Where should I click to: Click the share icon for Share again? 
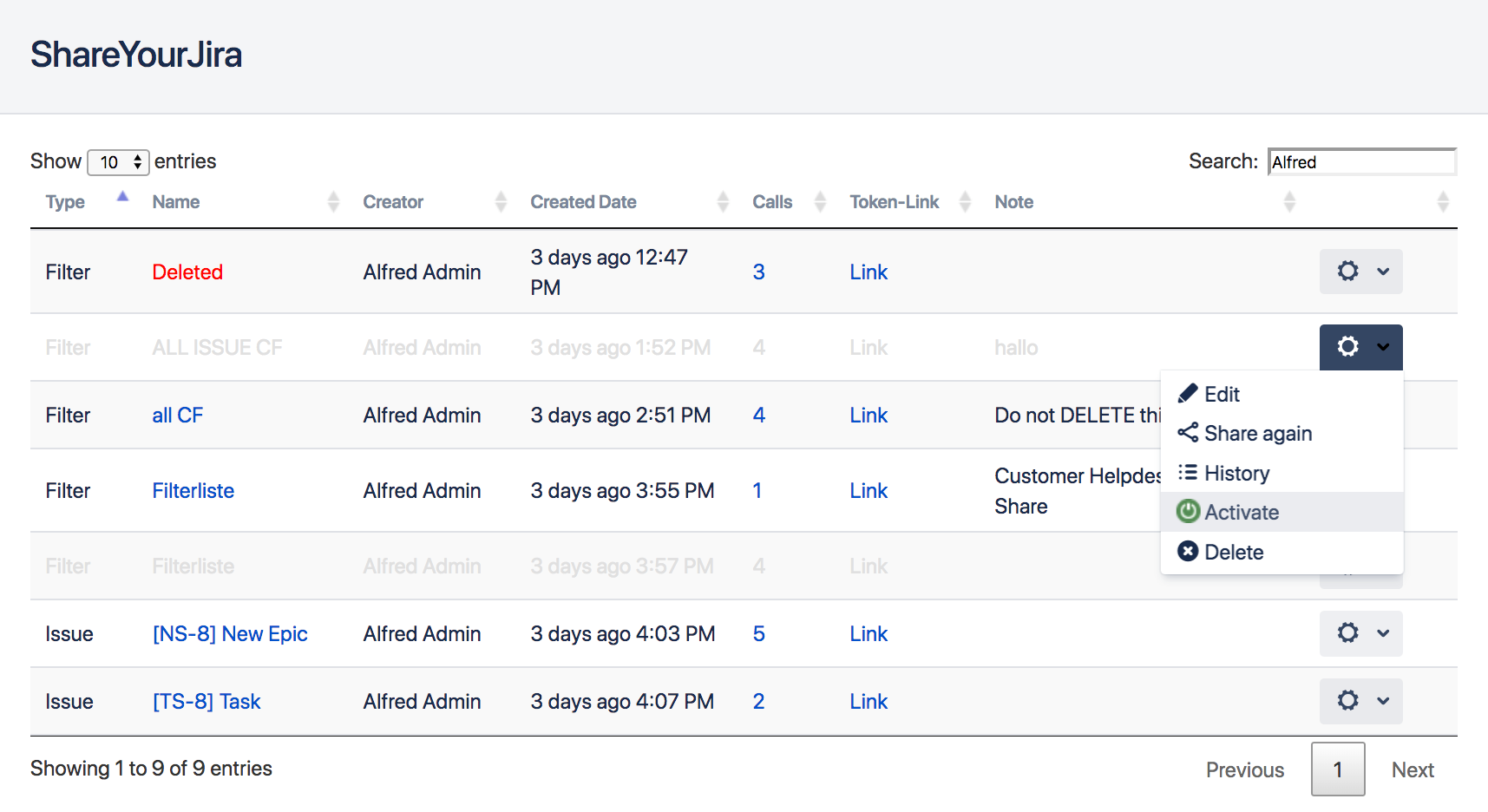[1188, 433]
